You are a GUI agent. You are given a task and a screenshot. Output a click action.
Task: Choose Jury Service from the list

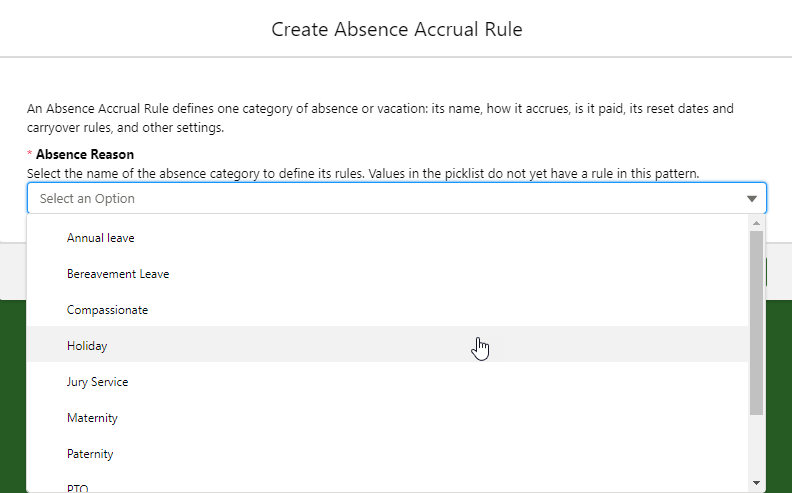97,382
